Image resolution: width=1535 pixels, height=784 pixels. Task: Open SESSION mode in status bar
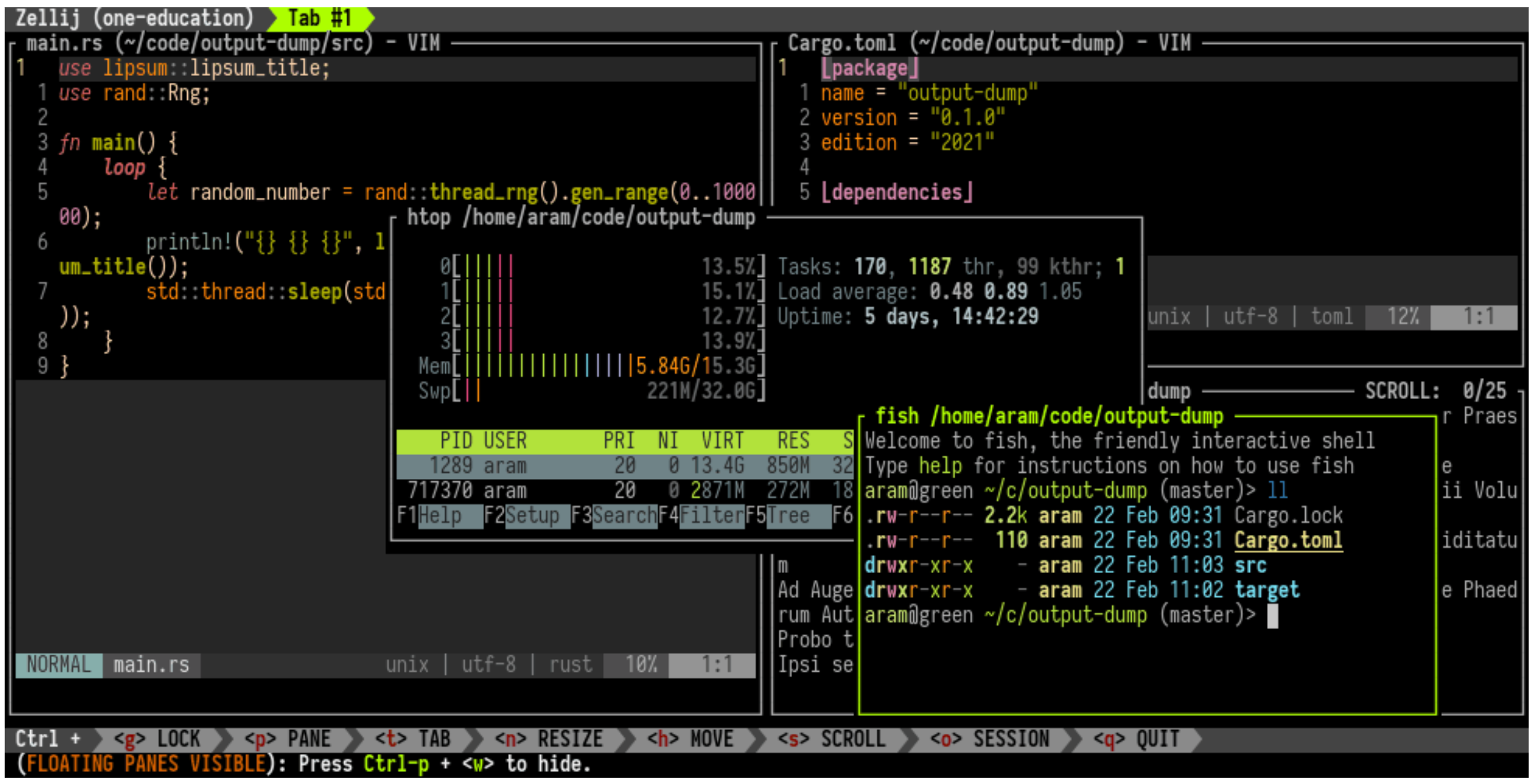(x=990, y=739)
